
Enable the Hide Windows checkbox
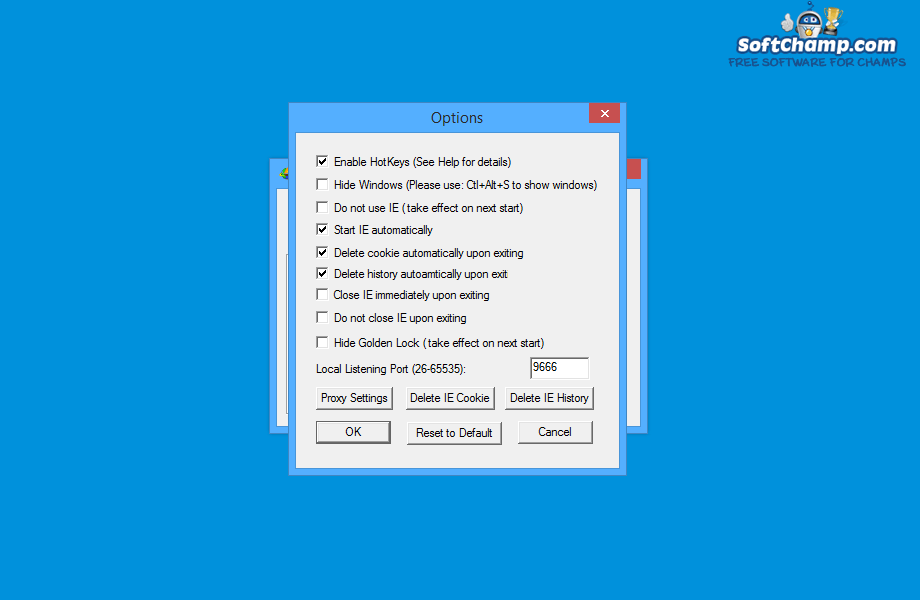tap(322, 184)
